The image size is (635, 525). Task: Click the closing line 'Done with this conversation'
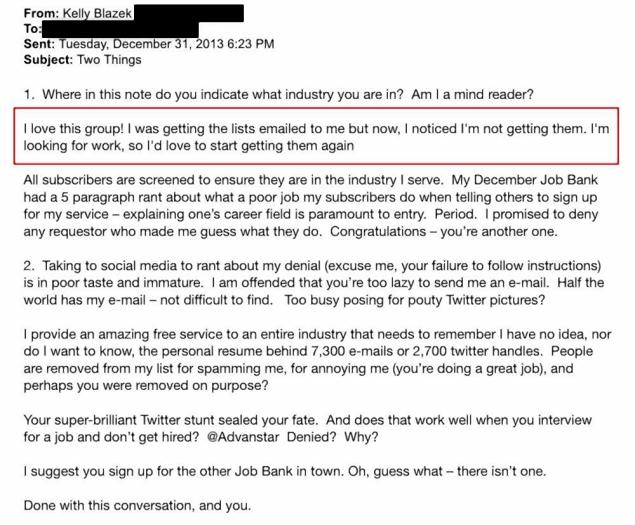(137, 506)
